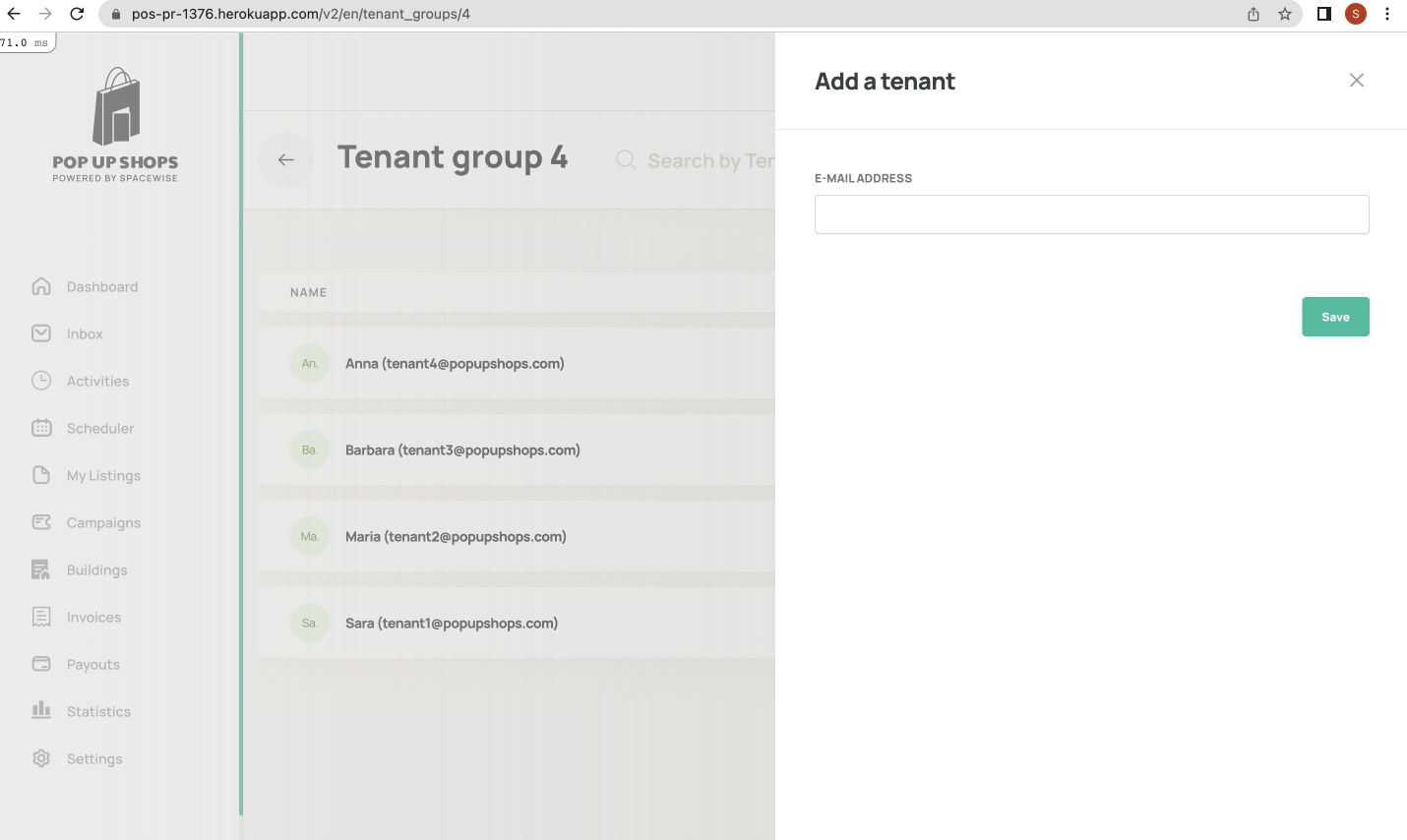Open Payouts in the sidebar menu
This screenshot has height=840, width=1407.
tap(92, 665)
